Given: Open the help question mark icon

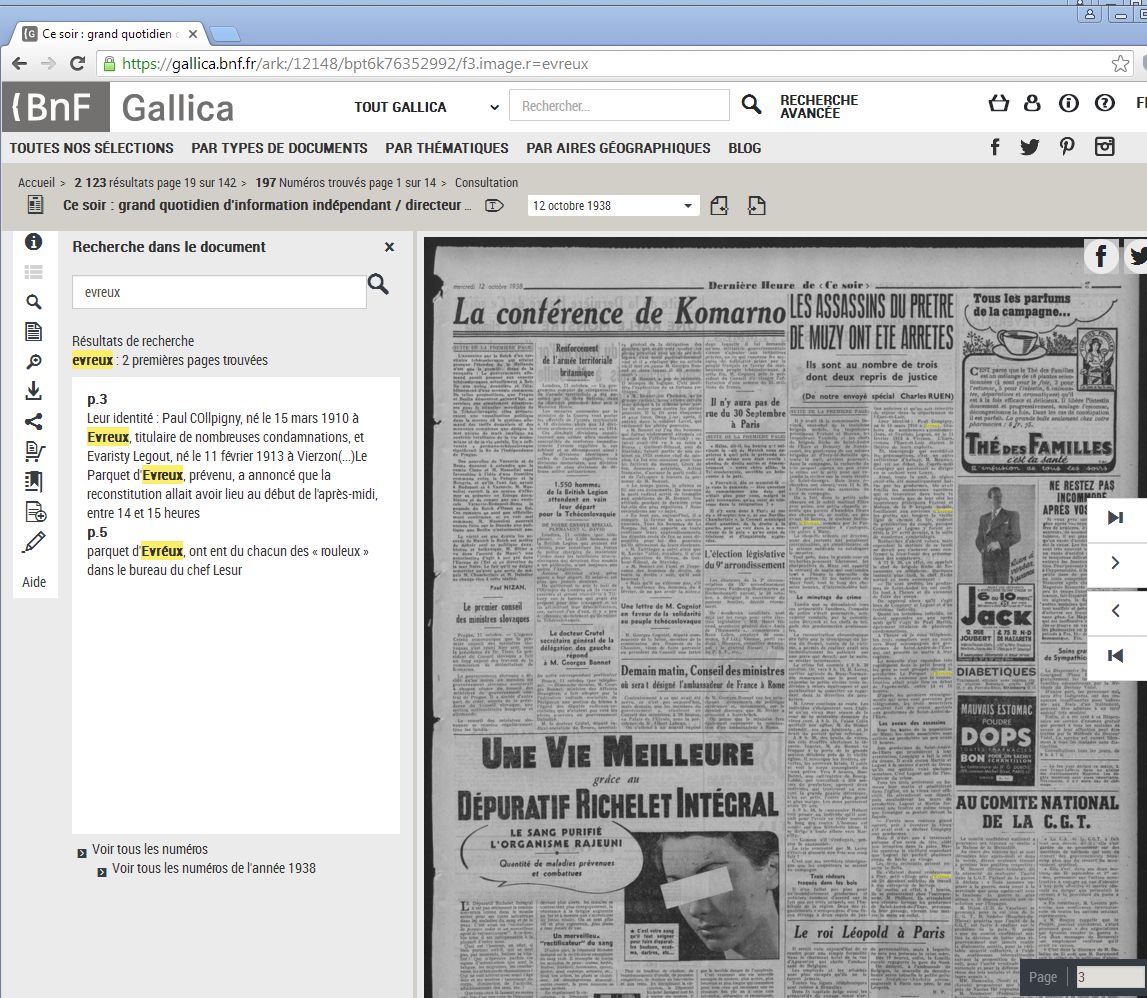Looking at the screenshot, I should (1105, 103).
